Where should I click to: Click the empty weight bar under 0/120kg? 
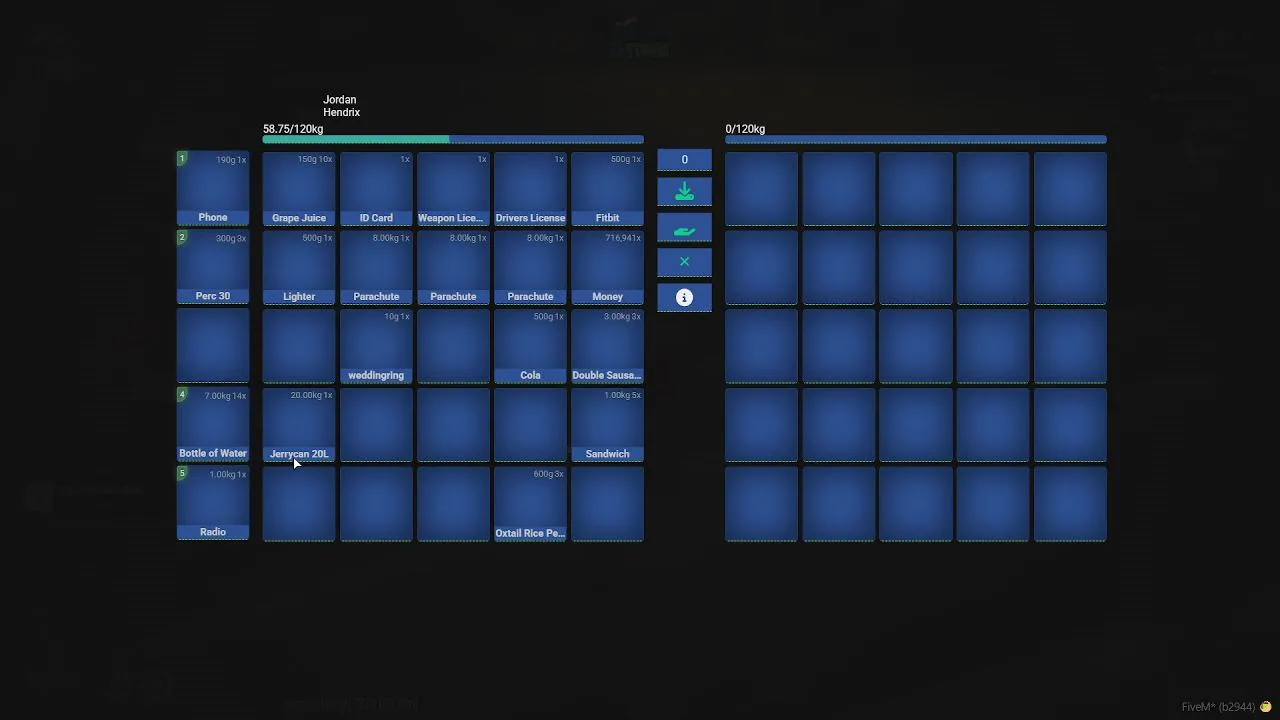coord(916,140)
